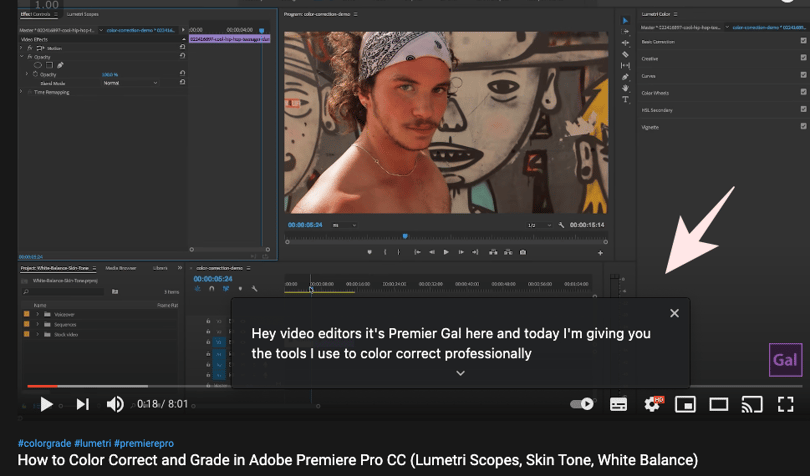Cast the video to a TV

tap(752, 404)
